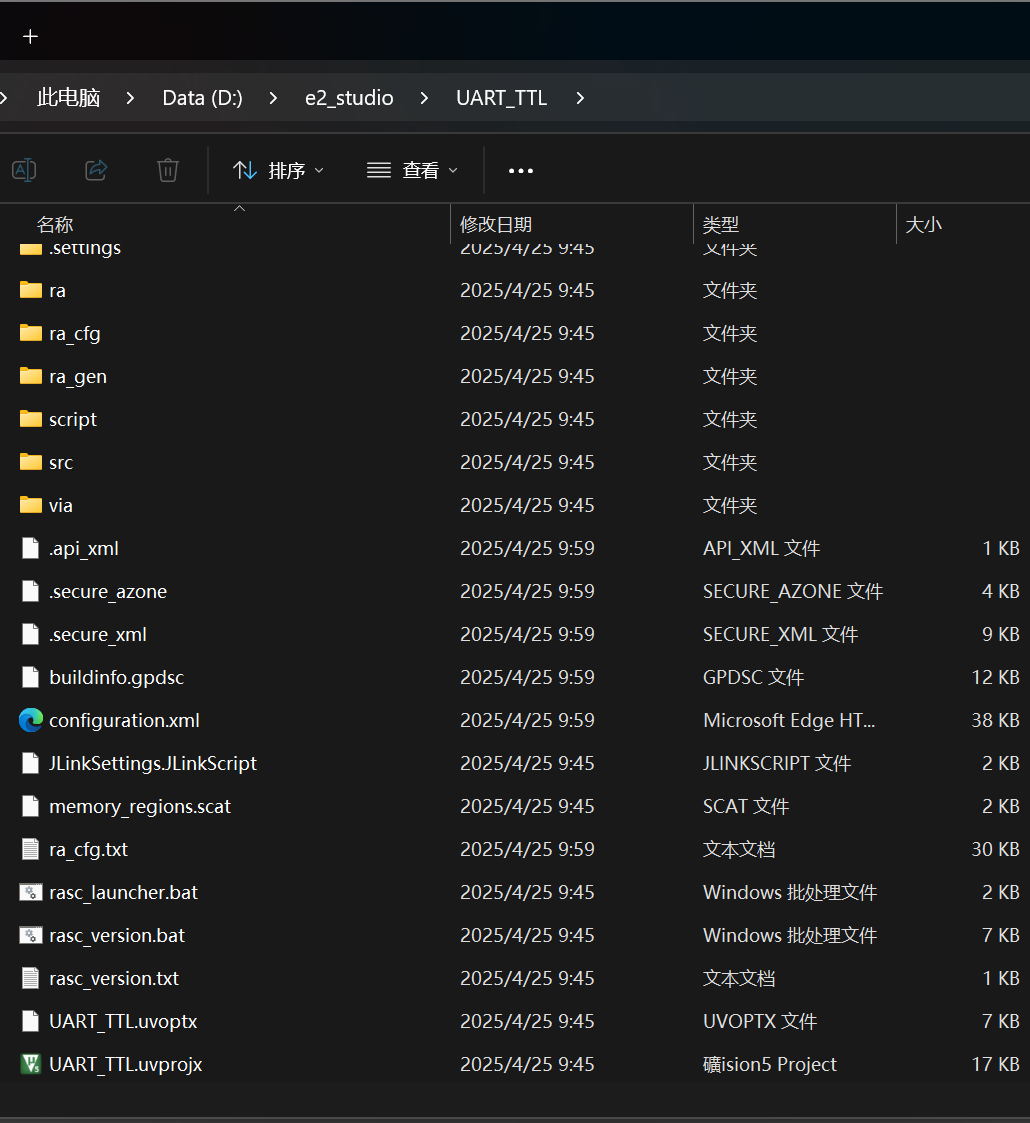Click the file name rasc_launcher.bat
This screenshot has width=1030, height=1123.
tap(123, 892)
